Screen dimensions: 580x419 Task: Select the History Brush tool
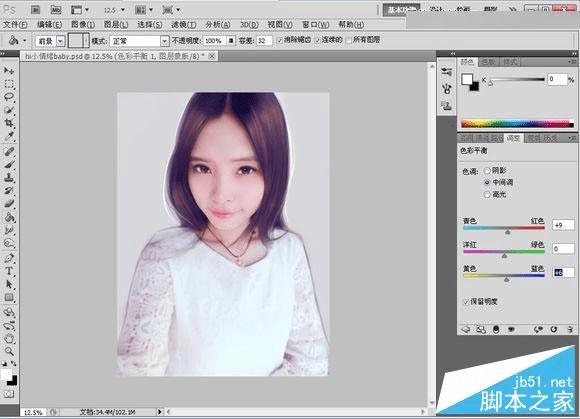click(9, 191)
